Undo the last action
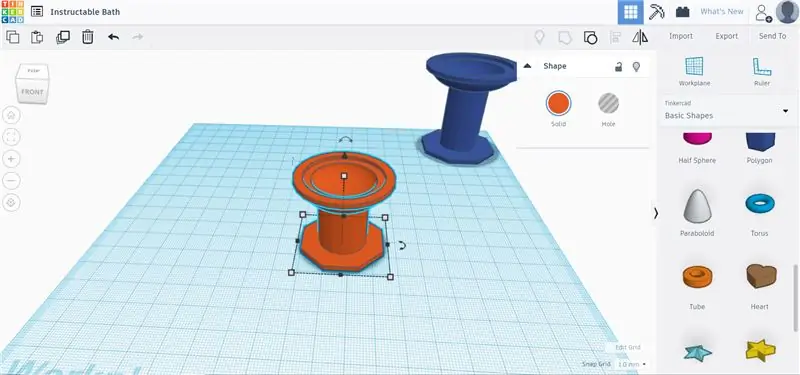The image size is (800, 375). 113,37
